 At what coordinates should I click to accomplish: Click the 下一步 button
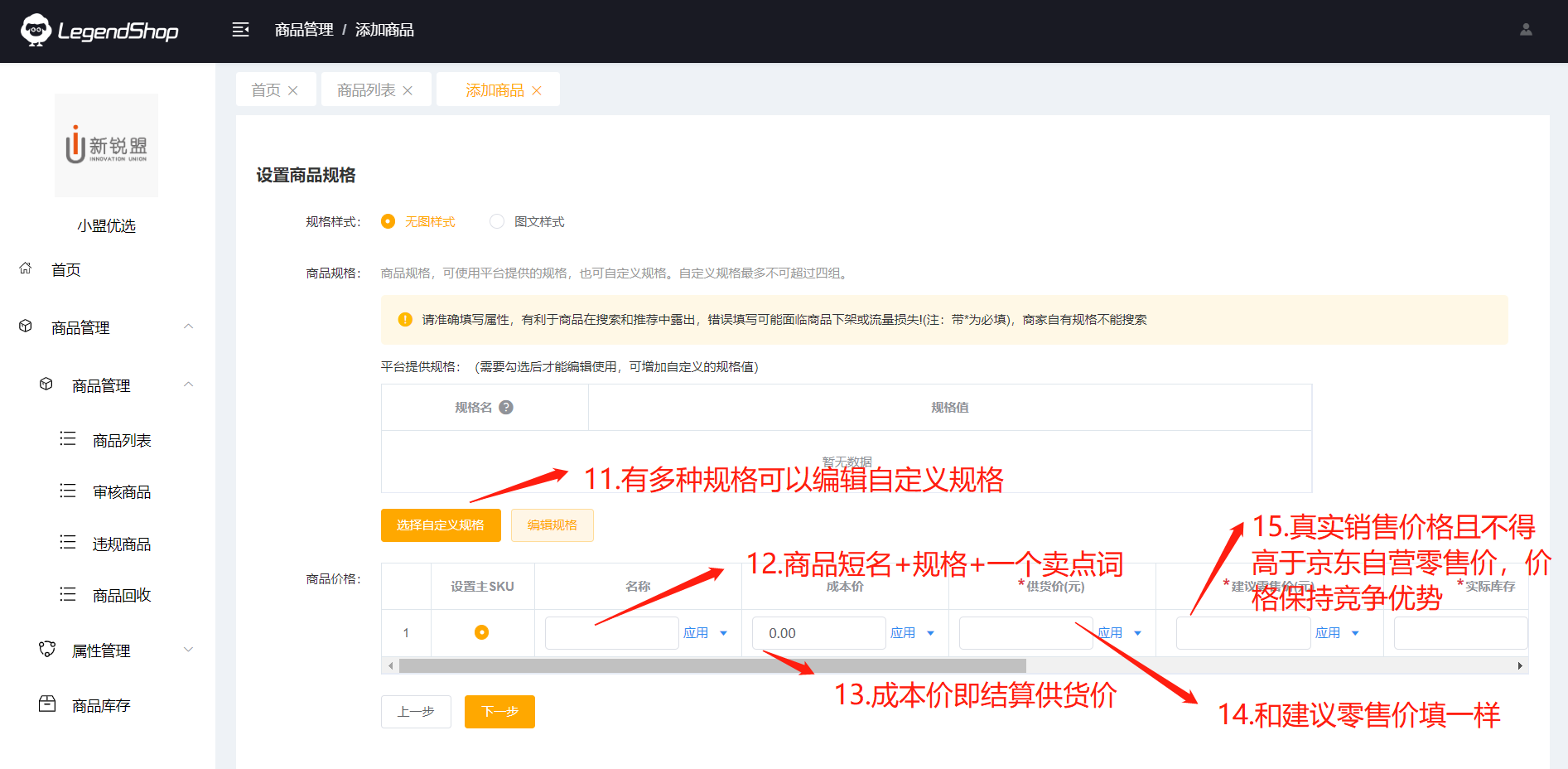pos(499,712)
